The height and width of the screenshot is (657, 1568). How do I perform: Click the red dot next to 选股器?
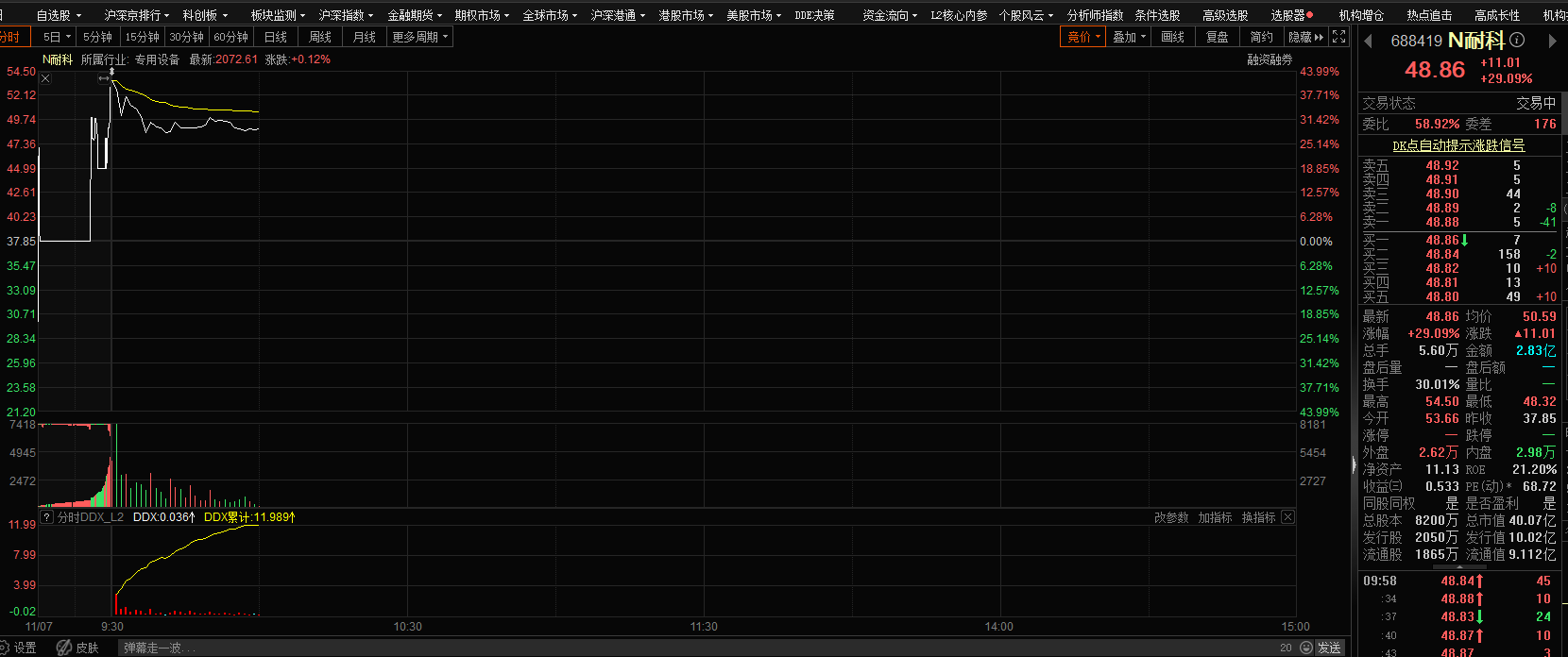pos(1310,14)
